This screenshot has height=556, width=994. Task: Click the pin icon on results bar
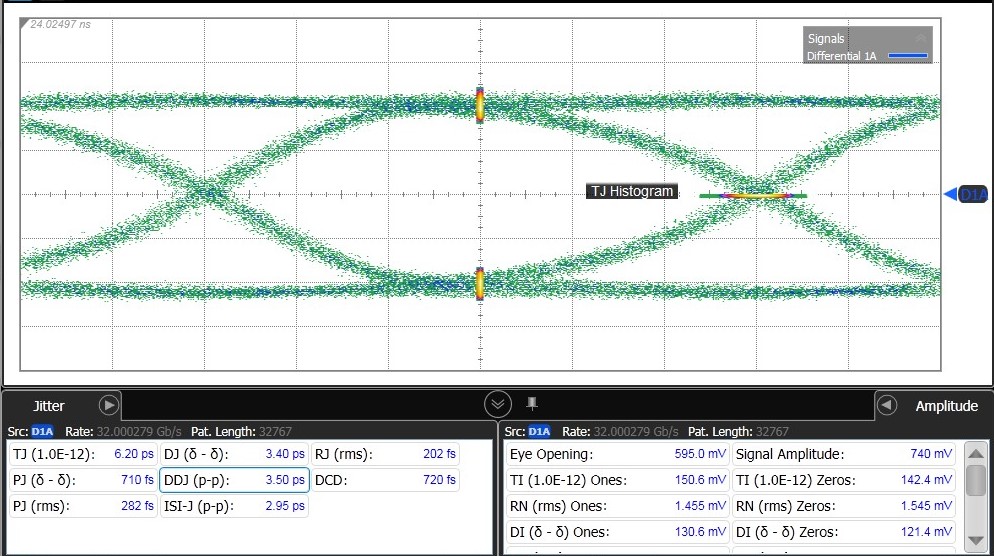pos(532,403)
